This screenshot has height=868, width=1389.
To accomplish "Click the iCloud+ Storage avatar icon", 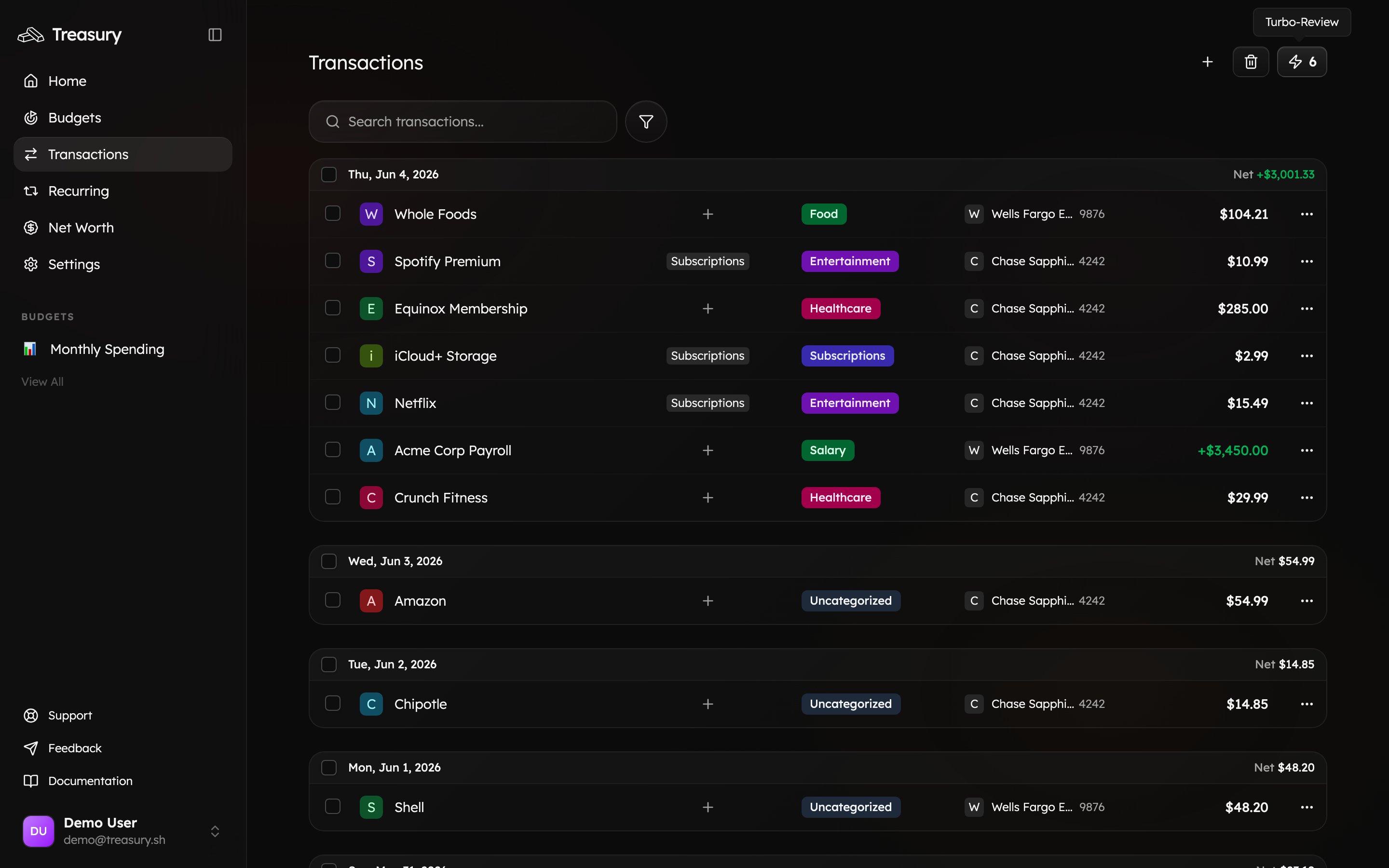I will point(371,356).
